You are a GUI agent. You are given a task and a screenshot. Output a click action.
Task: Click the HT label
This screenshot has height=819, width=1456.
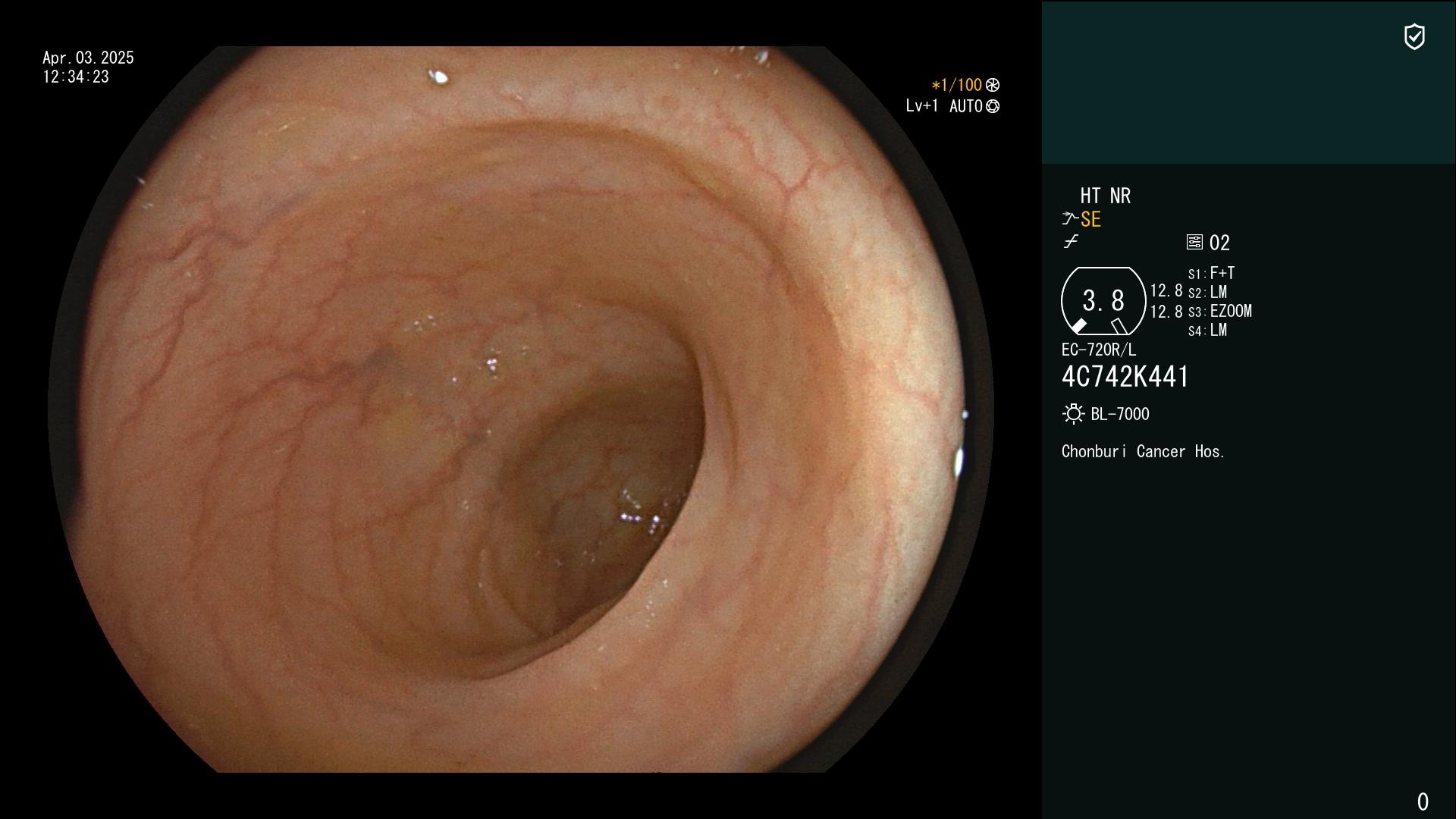[x=1090, y=196]
